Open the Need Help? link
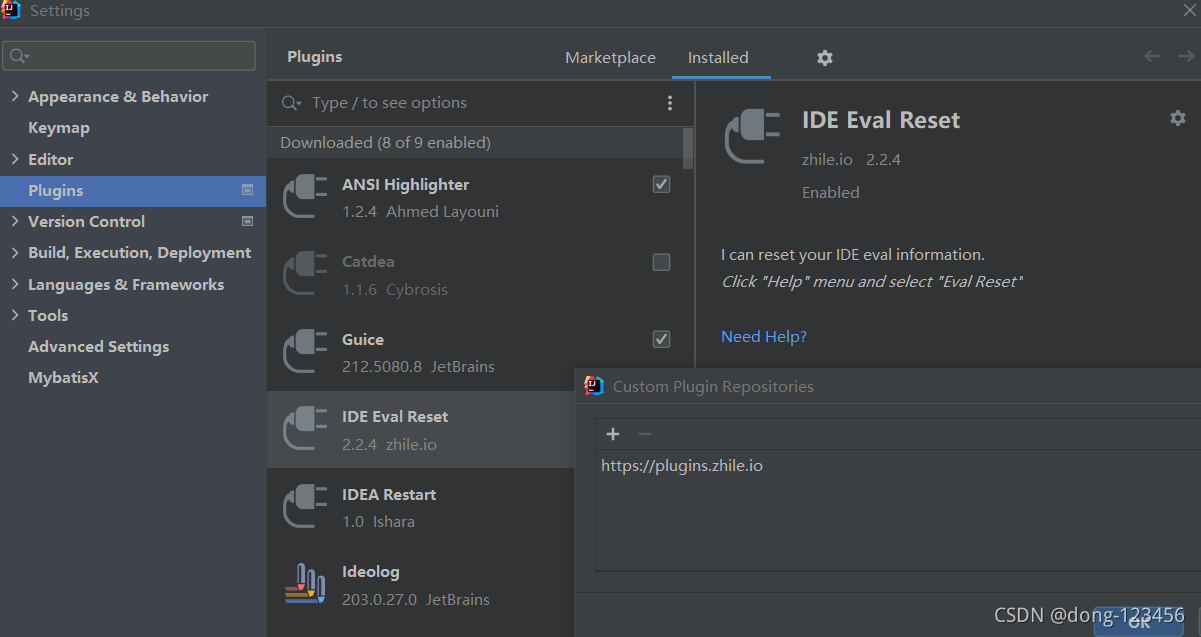This screenshot has width=1201, height=637. 764,337
